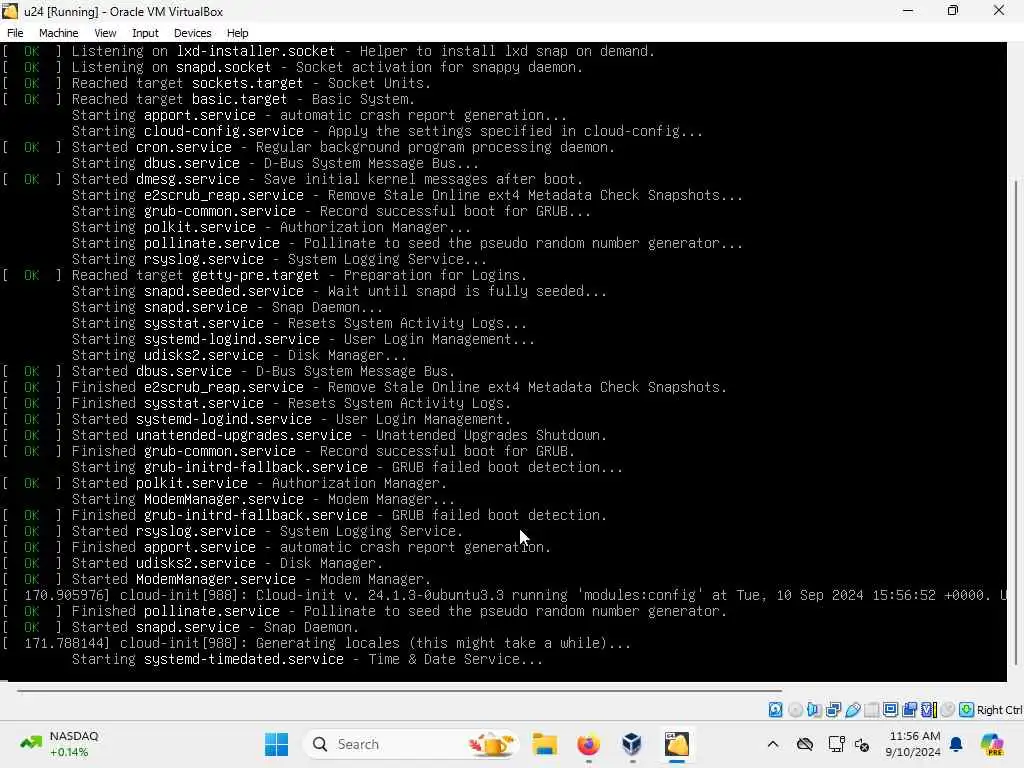Click the shared folders status icon
1024x768 pixels.
[871, 709]
